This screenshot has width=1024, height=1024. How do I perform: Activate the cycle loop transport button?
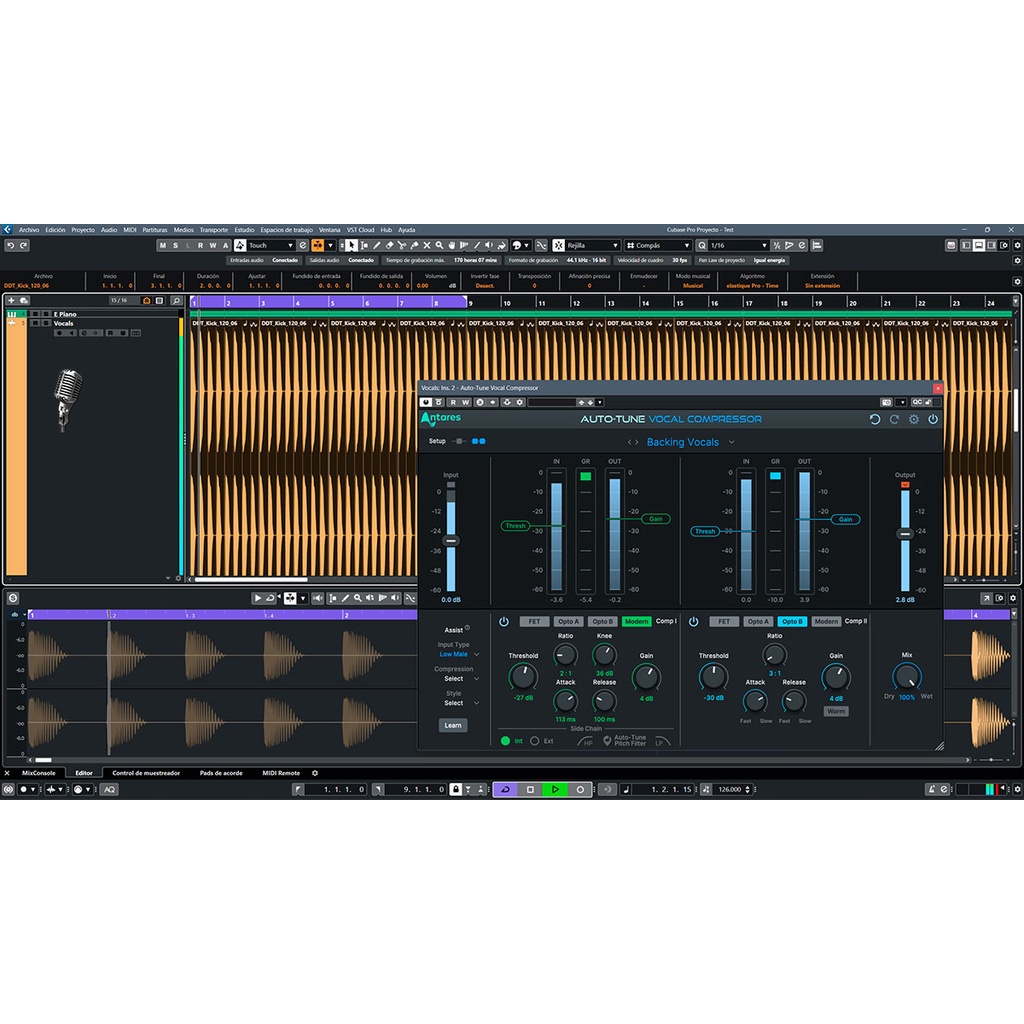pyautogui.click(x=505, y=789)
